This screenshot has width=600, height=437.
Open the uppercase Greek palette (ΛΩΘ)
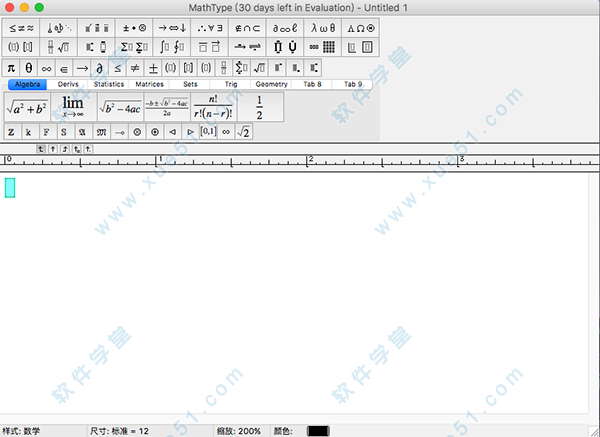[x=360, y=28]
